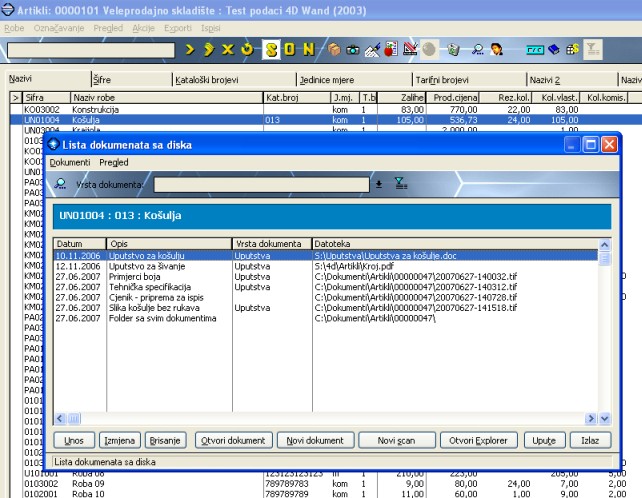
Task: Open the Označavanje menu
Action: (x=59, y=28)
